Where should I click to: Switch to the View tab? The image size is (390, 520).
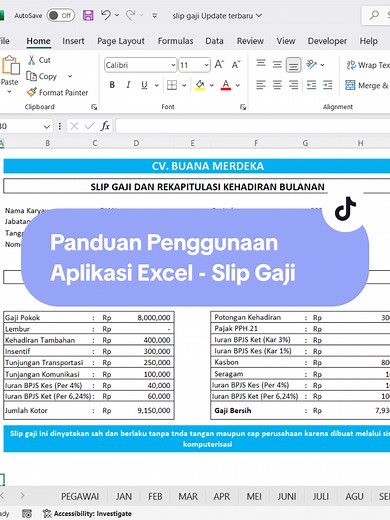click(x=286, y=41)
